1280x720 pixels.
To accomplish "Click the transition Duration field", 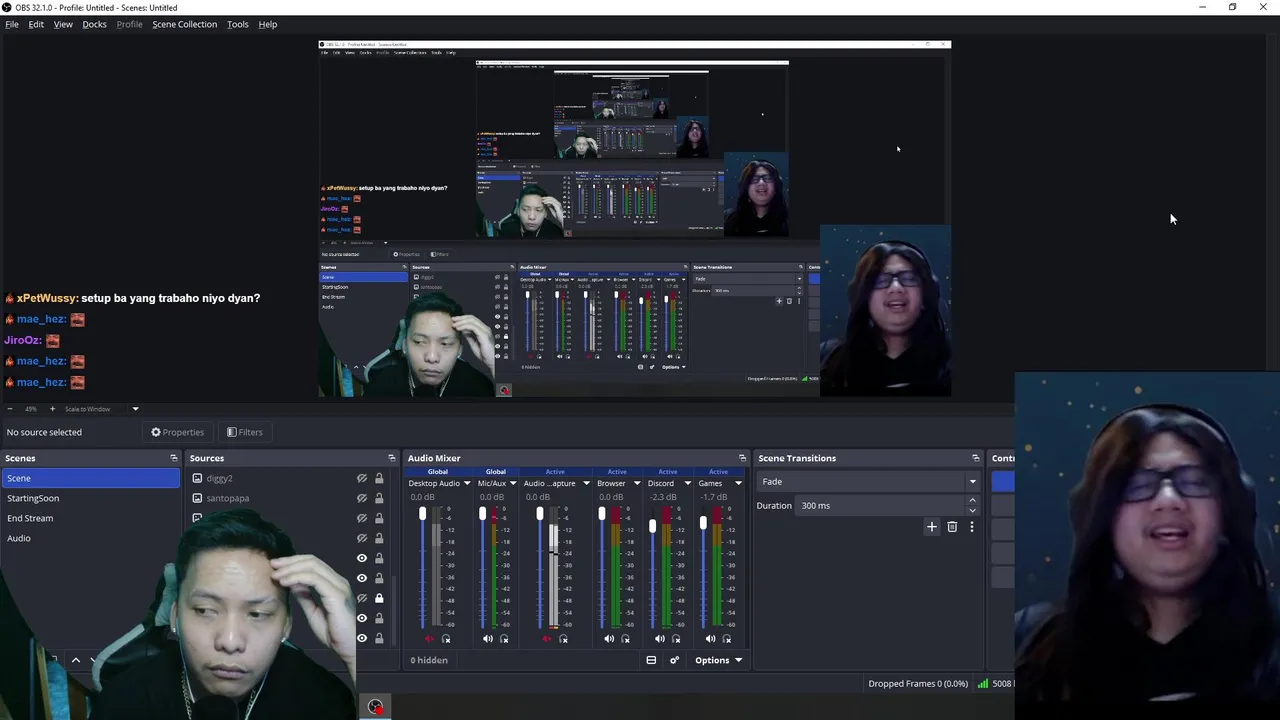I will click(x=881, y=505).
